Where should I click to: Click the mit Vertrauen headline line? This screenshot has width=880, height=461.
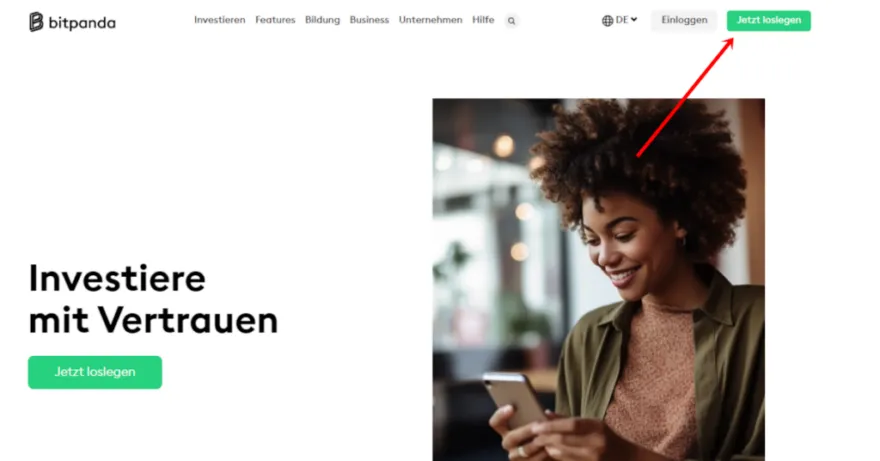click(153, 320)
